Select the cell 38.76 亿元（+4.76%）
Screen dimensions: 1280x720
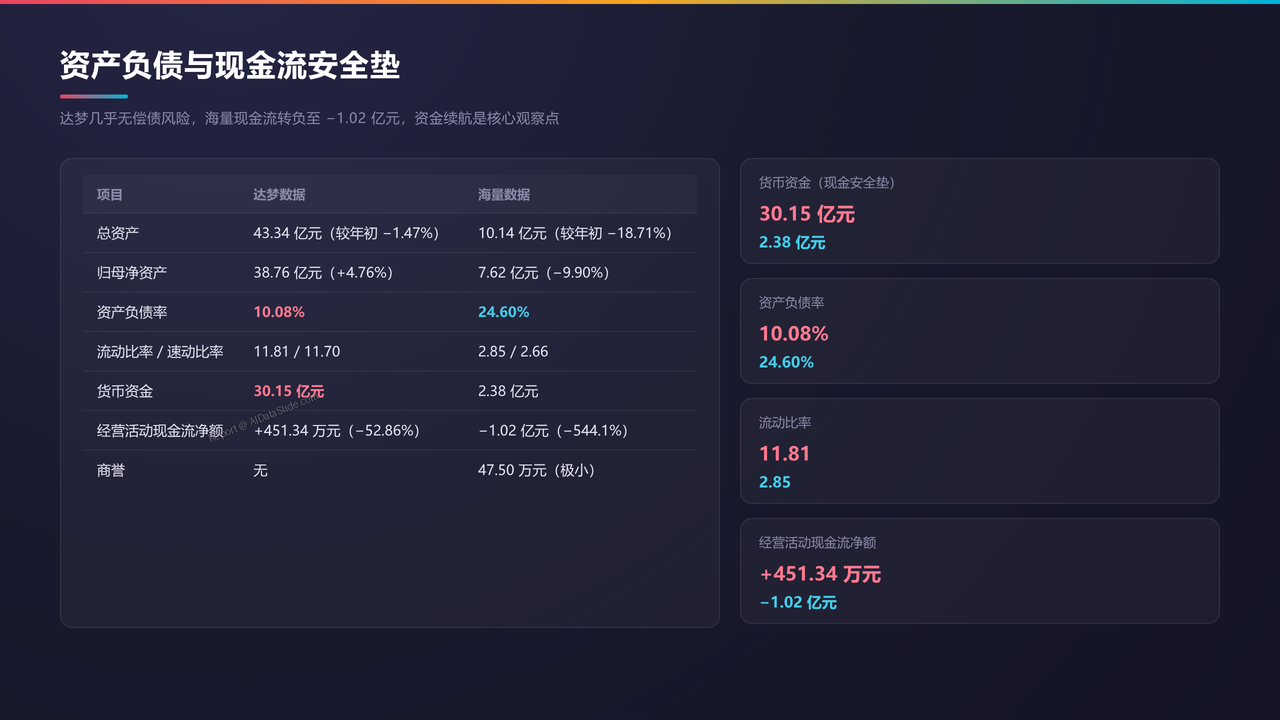tap(323, 272)
